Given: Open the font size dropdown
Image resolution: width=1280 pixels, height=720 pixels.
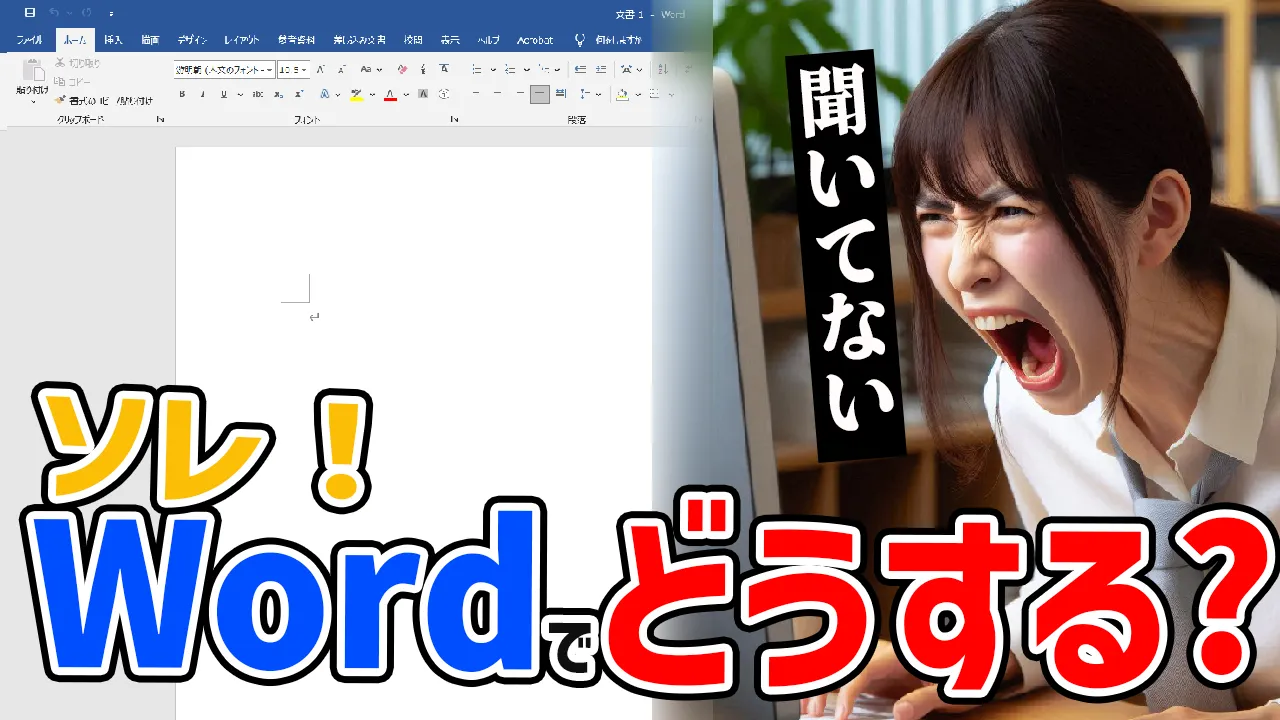Looking at the screenshot, I should (293, 70).
